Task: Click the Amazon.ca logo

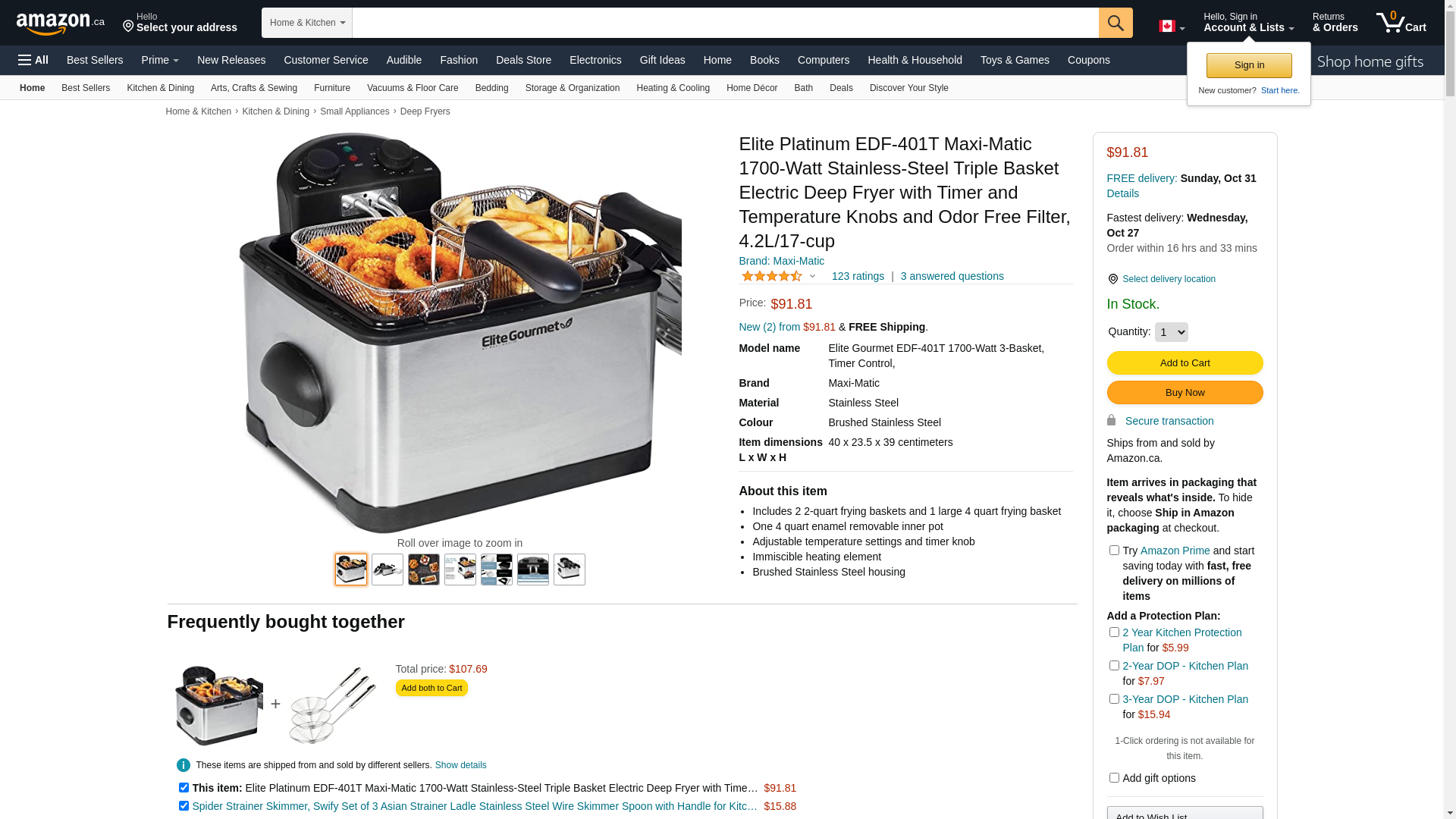Action: tap(61, 24)
